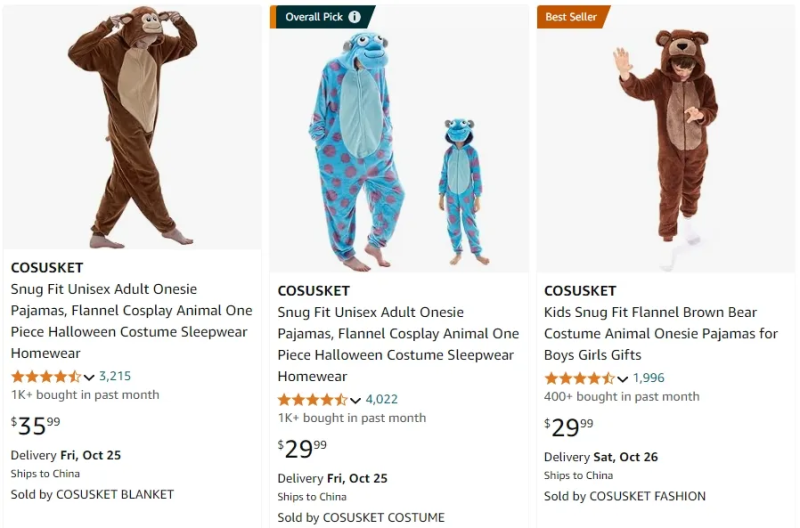Expand rating dropdown for blue monster onesie

pyautogui.click(x=356, y=400)
